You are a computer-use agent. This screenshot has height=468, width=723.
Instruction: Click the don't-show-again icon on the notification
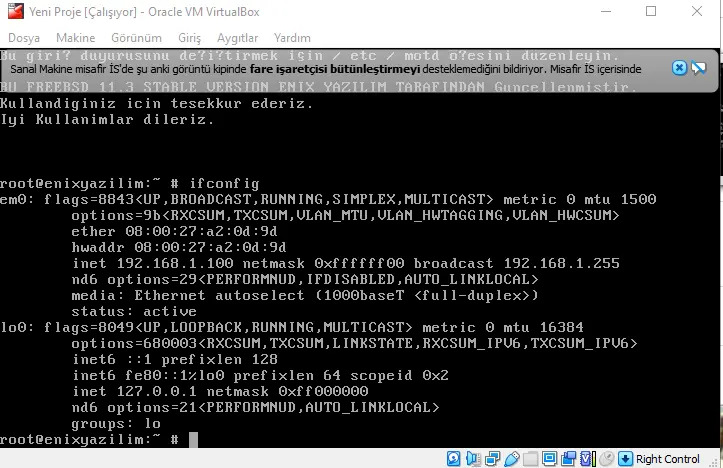point(699,68)
